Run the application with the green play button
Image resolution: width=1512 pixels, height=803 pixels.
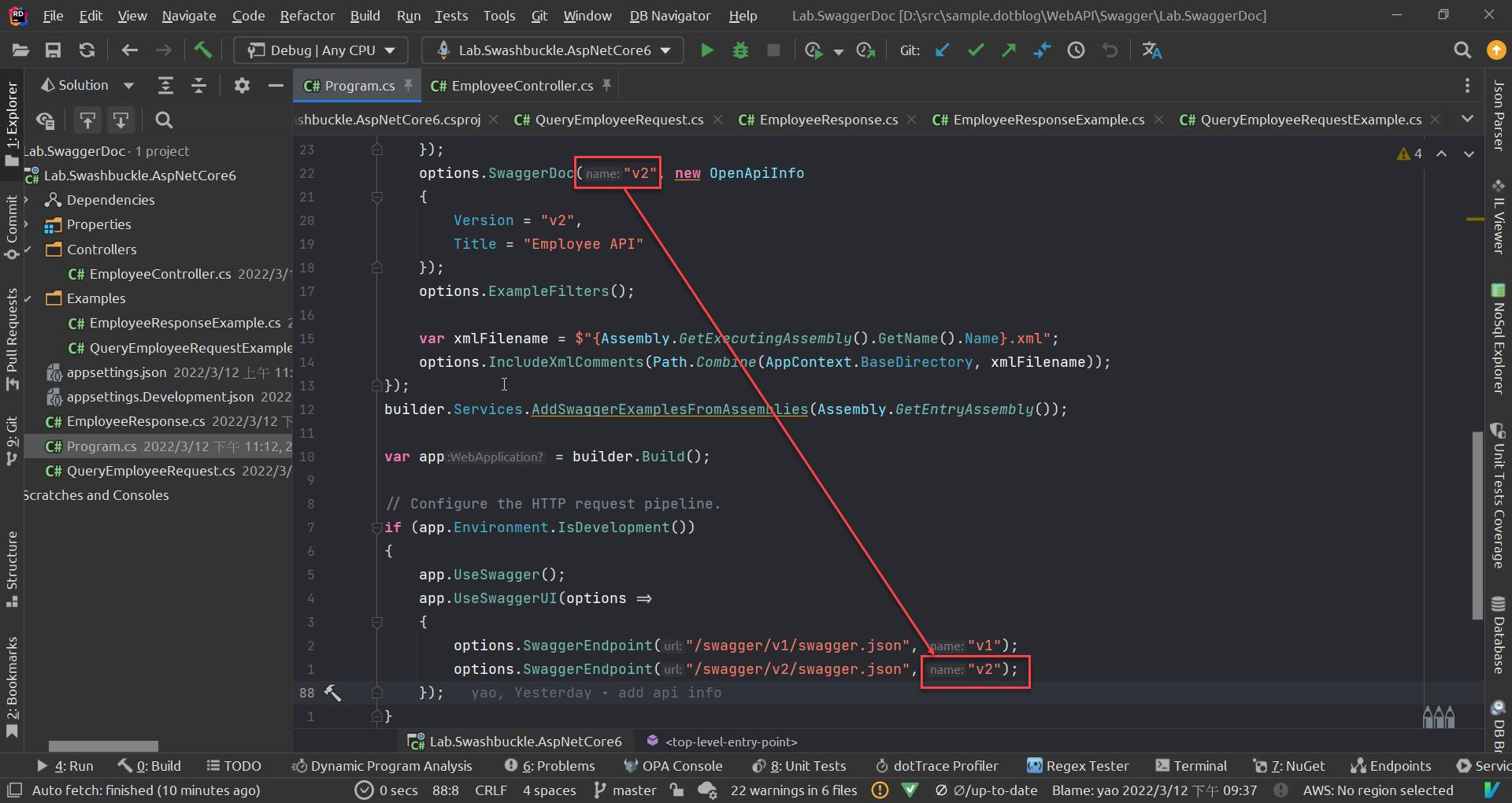click(x=706, y=50)
